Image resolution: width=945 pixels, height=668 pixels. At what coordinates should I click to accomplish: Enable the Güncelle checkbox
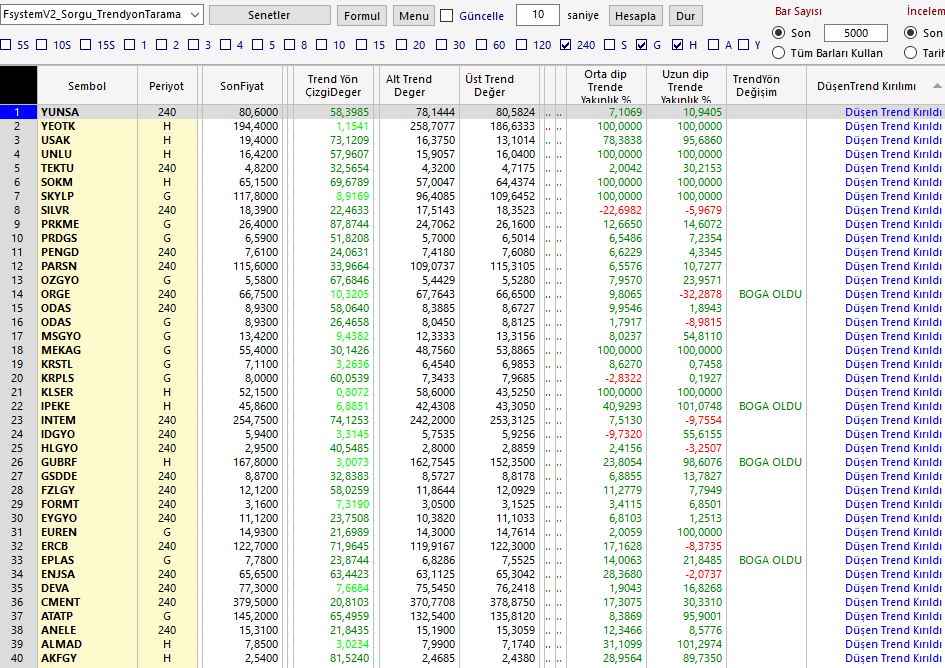447,16
